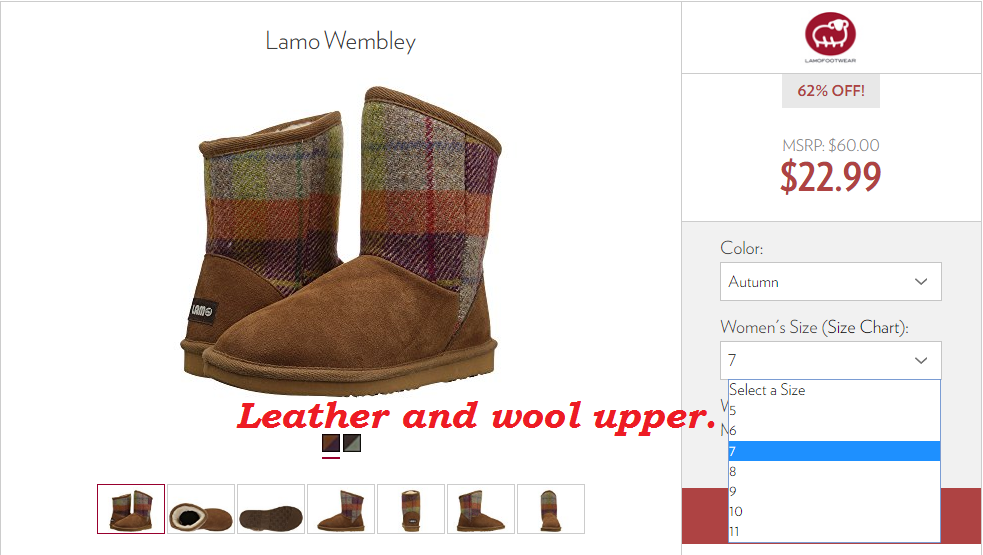The image size is (983, 555).
Task: Select the thumbnail showing boot top opening
Action: click(201, 509)
